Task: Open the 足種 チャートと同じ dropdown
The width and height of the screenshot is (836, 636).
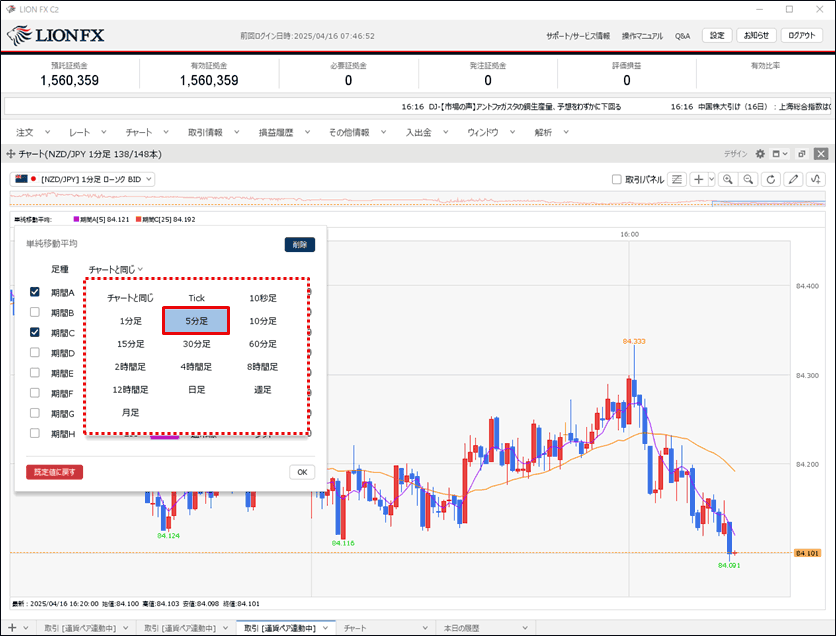Action: [x=116, y=270]
